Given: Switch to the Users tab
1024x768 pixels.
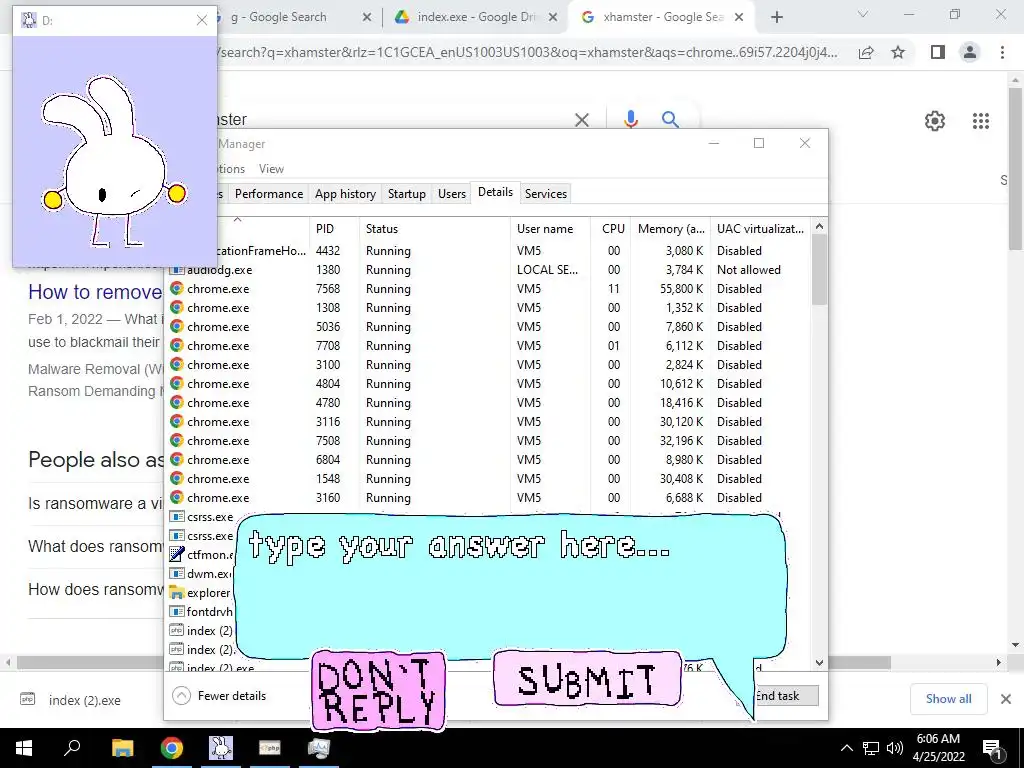Looking at the screenshot, I should [452, 193].
